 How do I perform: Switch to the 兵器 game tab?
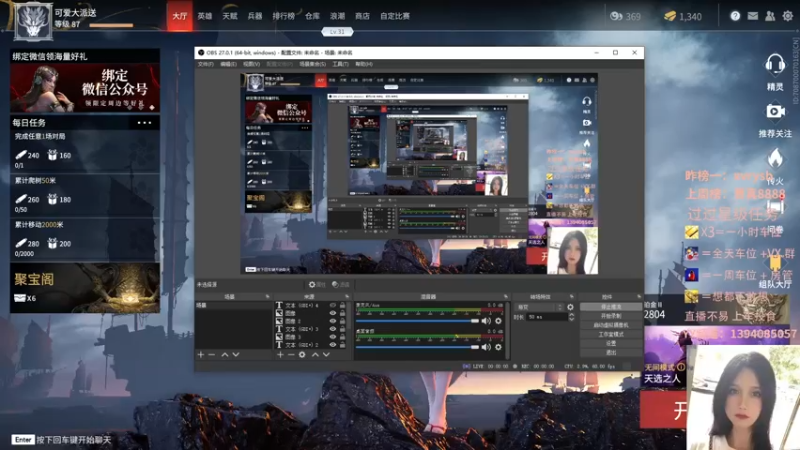click(x=255, y=16)
